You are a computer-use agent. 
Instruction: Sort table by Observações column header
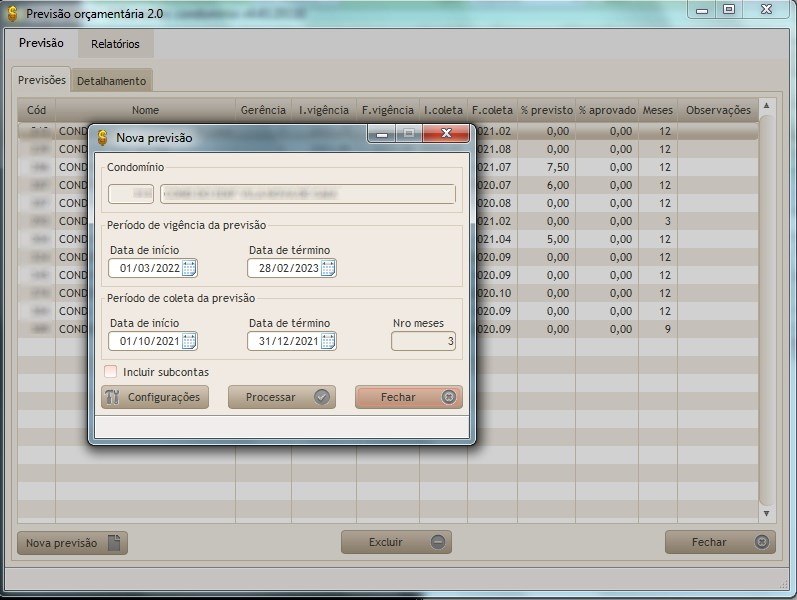(x=716, y=110)
